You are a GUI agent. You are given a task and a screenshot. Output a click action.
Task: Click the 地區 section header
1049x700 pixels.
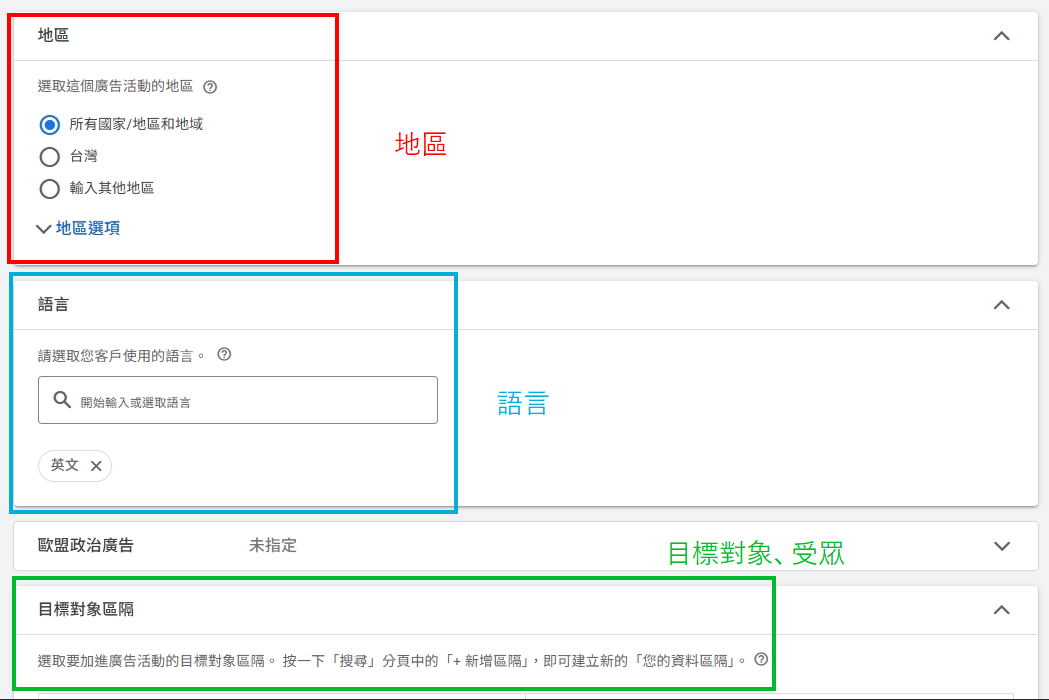[x=53, y=35]
